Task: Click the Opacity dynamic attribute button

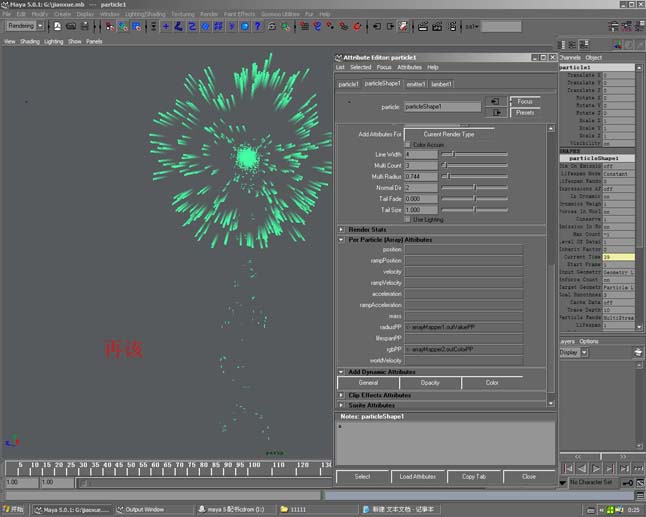Action: coord(430,383)
